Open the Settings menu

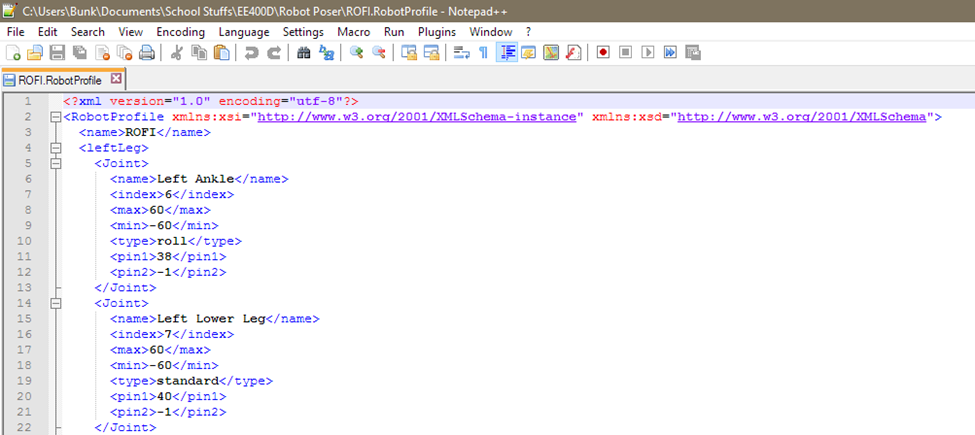(303, 32)
